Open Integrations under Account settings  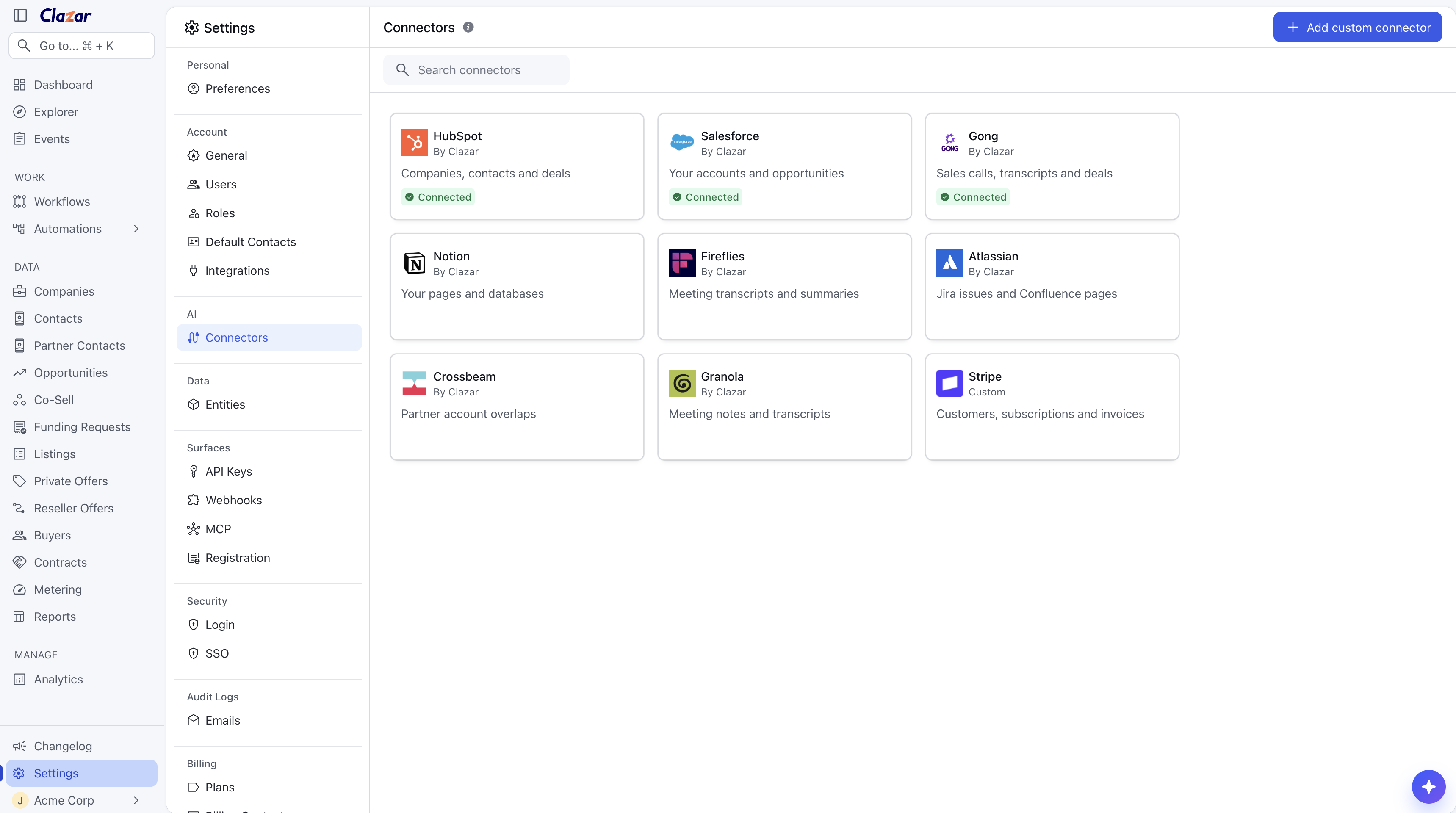tap(269, 271)
